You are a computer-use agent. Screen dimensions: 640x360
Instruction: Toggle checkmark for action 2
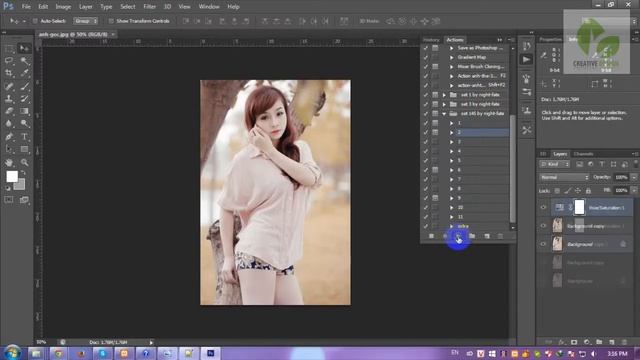coord(426,132)
